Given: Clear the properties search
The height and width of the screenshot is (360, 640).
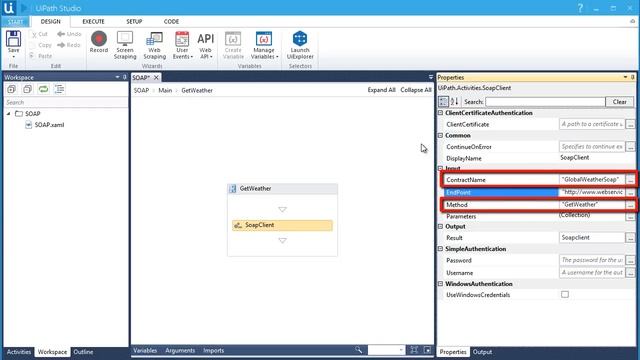Looking at the screenshot, I should coord(620,102).
